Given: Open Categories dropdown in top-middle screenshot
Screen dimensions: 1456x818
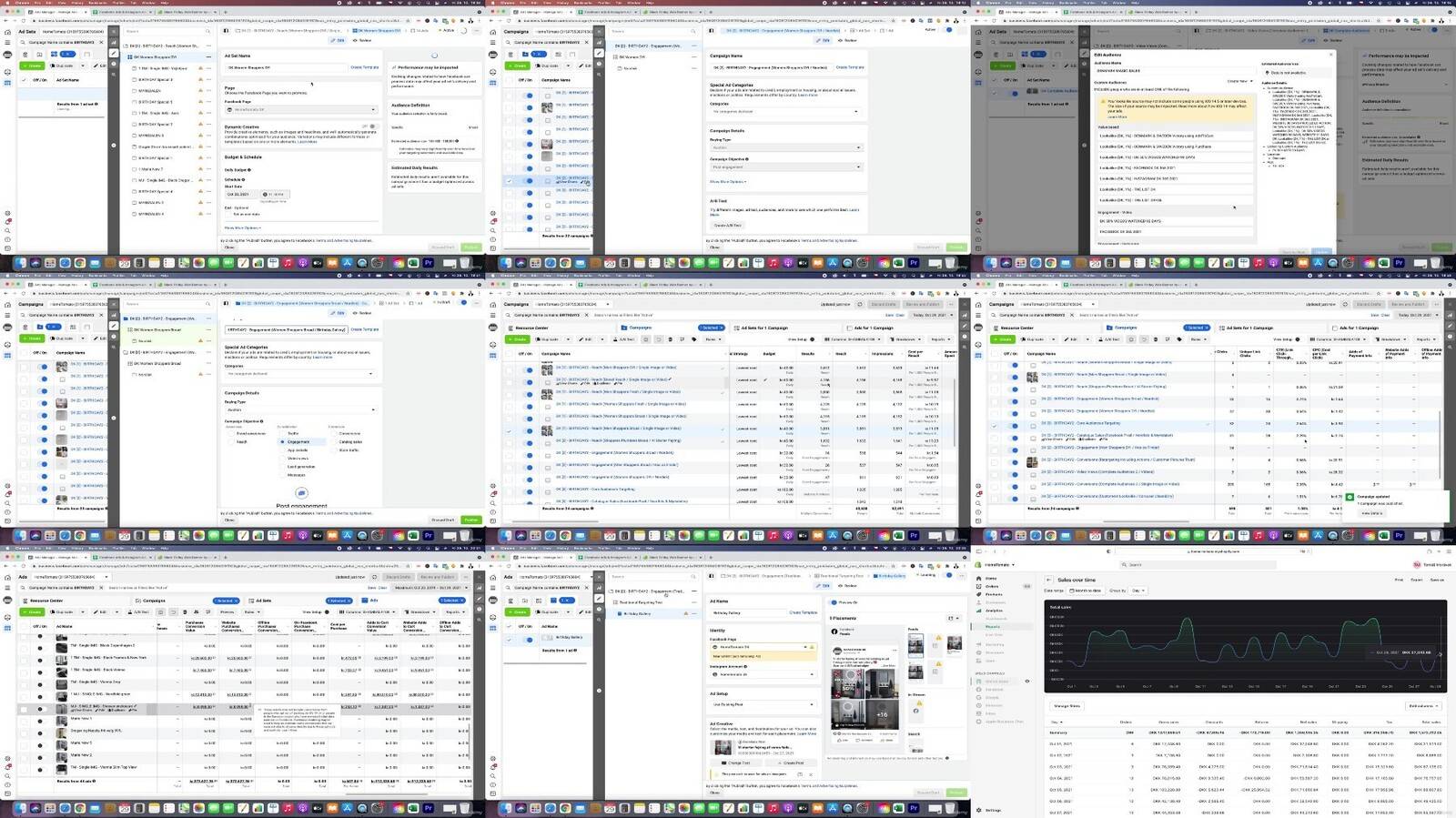Looking at the screenshot, I should click(785, 112).
